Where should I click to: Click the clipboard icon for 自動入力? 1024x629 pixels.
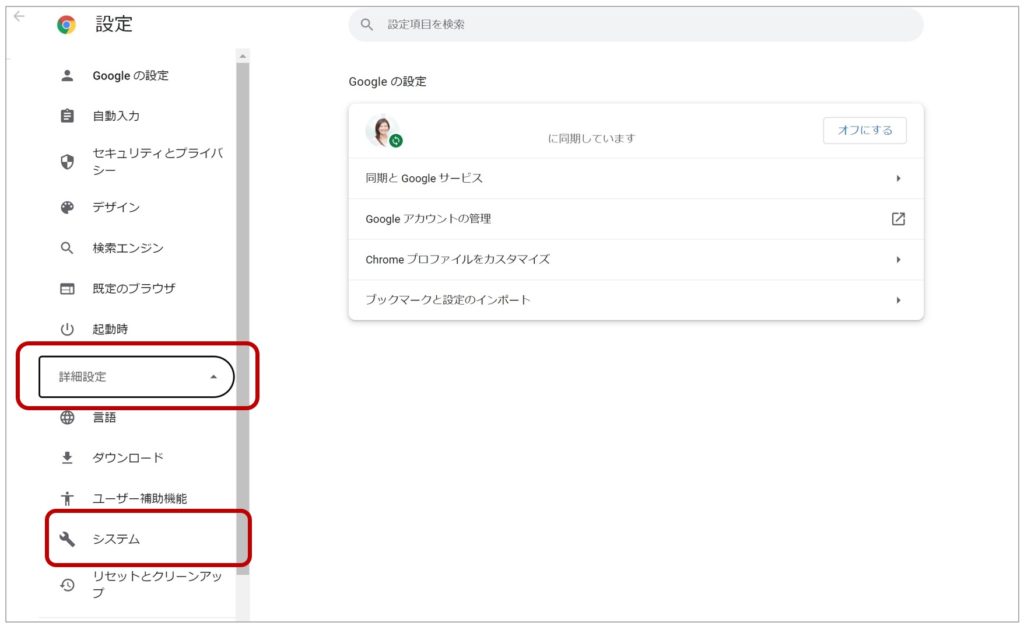pyautogui.click(x=67, y=116)
